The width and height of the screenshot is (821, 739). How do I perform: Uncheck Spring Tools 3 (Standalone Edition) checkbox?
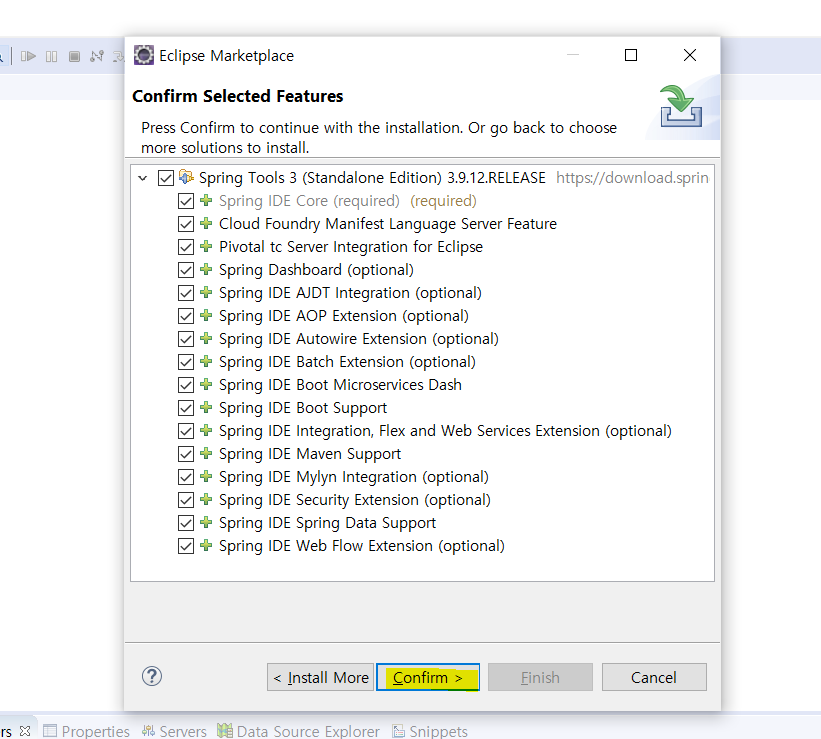pyautogui.click(x=166, y=178)
